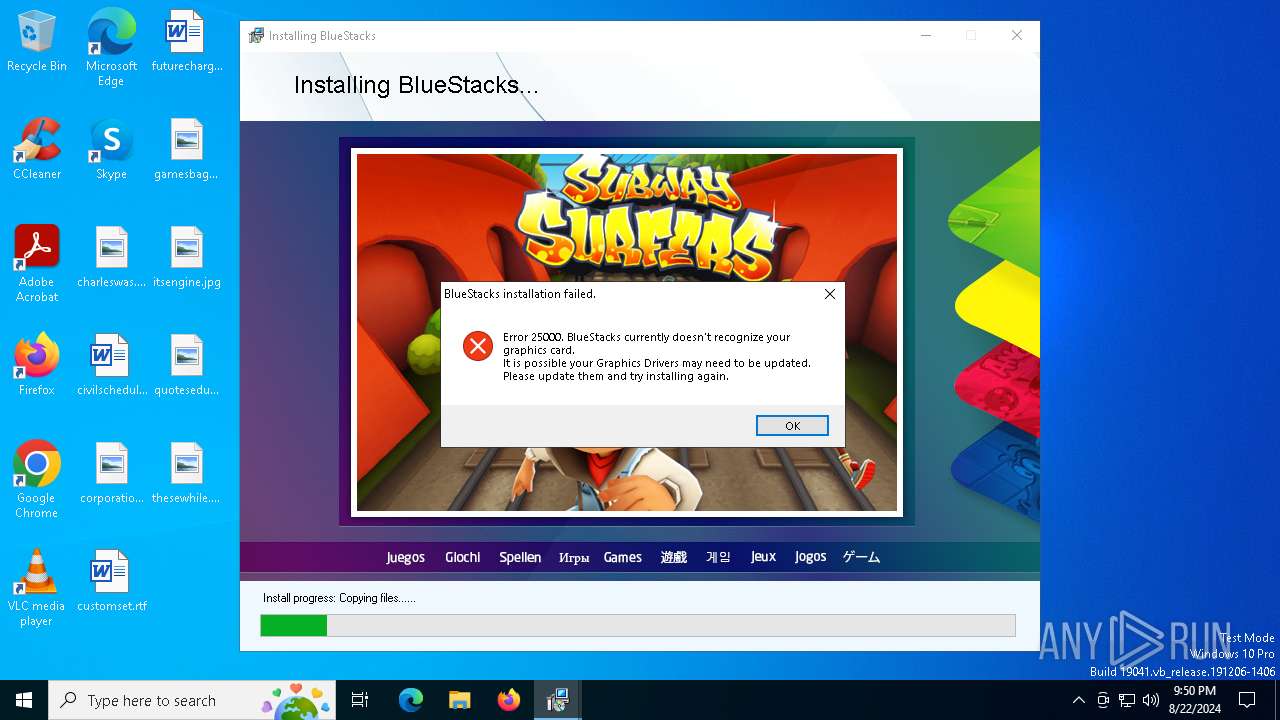Click Install progress: Copying files text
Screen dimensions: 1280x720
coord(339,598)
